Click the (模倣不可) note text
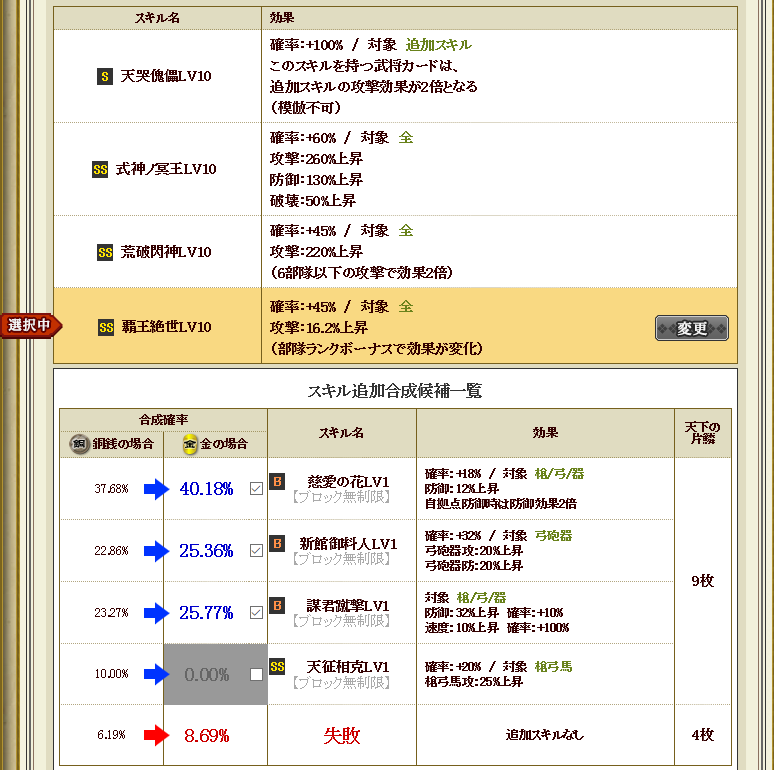 pos(305,108)
